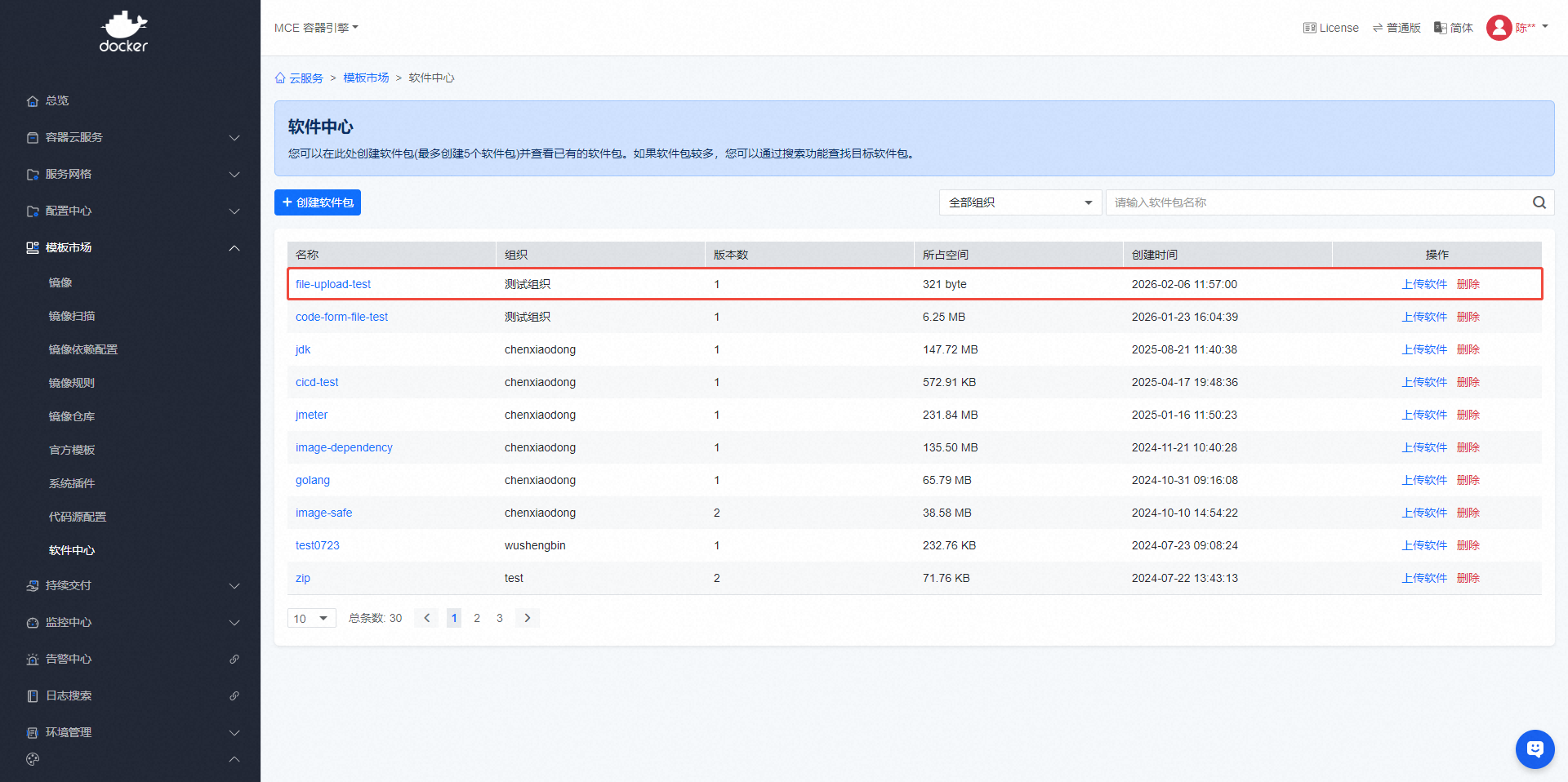This screenshot has width=1568, height=782.
Task: Click the search magnifier icon
Action: tap(1539, 202)
